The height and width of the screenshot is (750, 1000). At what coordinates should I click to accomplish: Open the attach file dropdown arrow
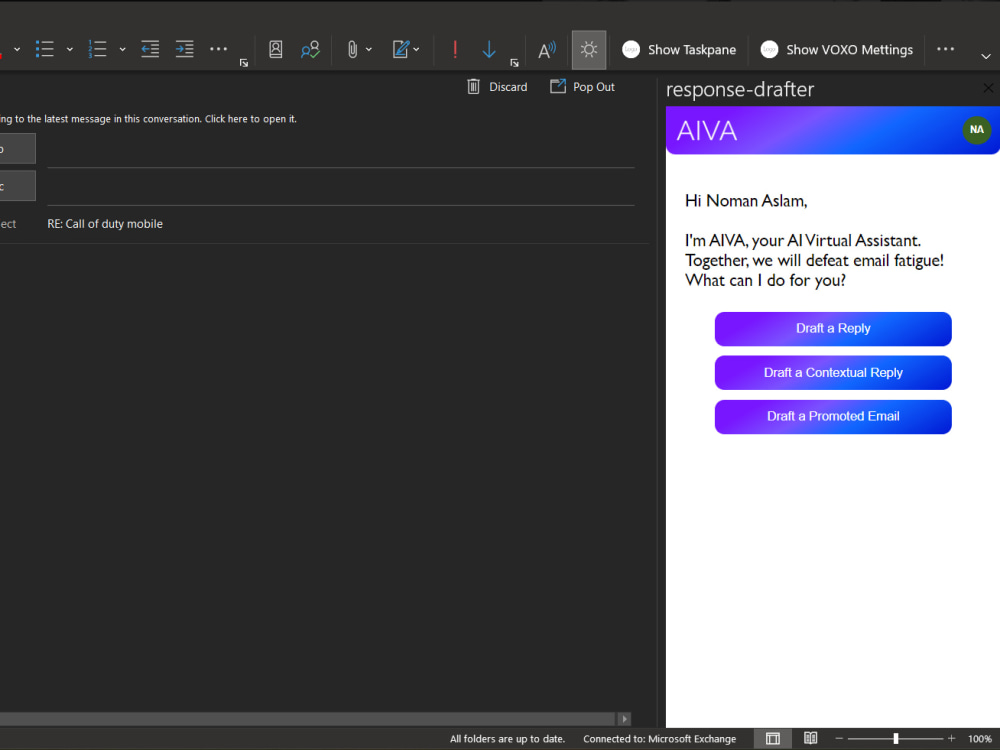(x=369, y=49)
